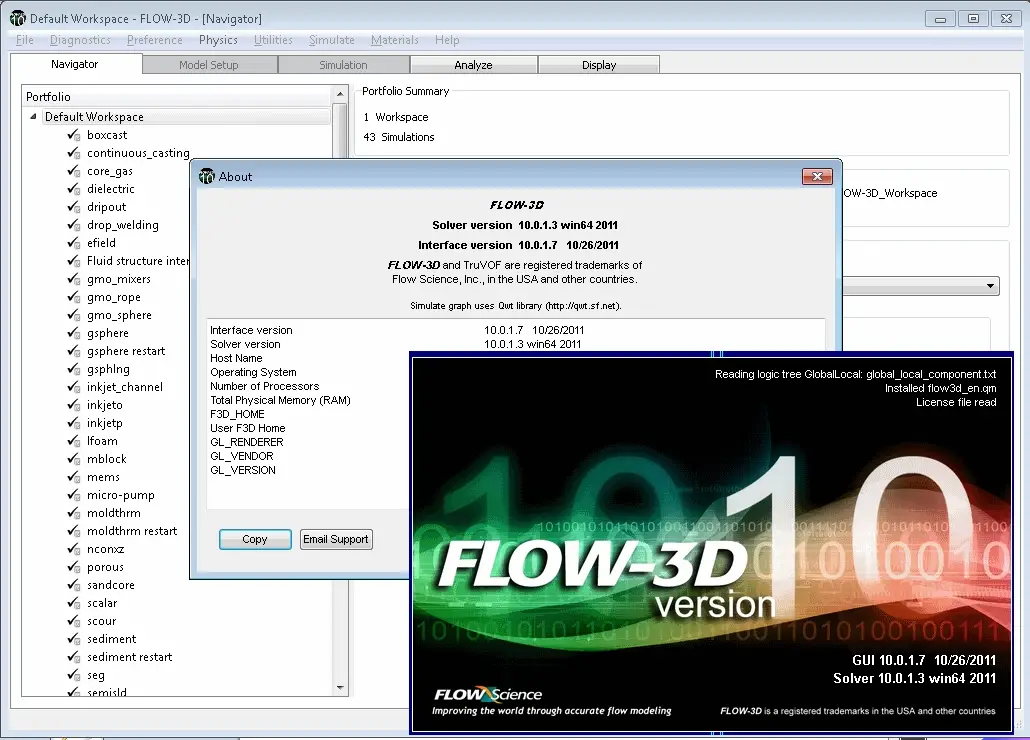Switch to the Navigator tab
The height and width of the screenshot is (740, 1030).
coord(75,64)
